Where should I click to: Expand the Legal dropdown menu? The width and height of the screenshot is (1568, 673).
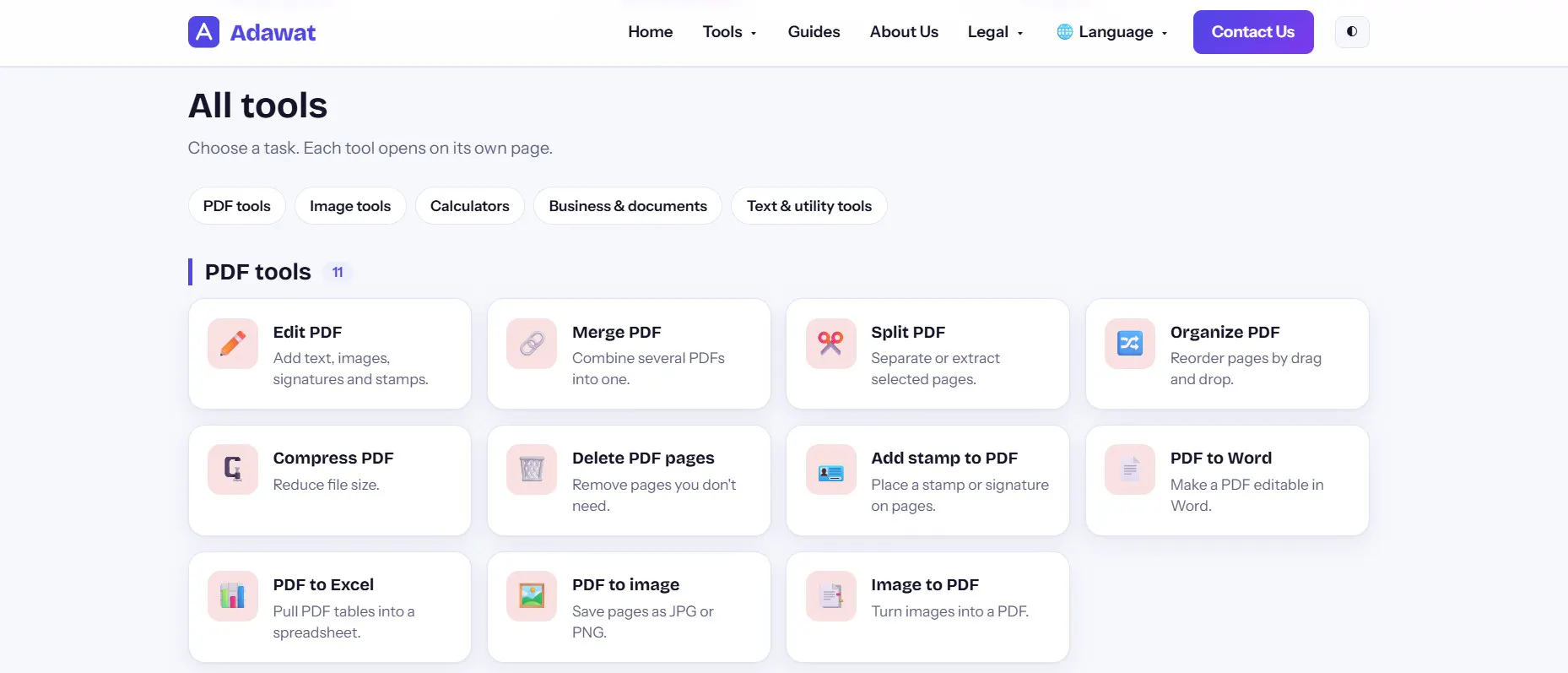tap(995, 32)
